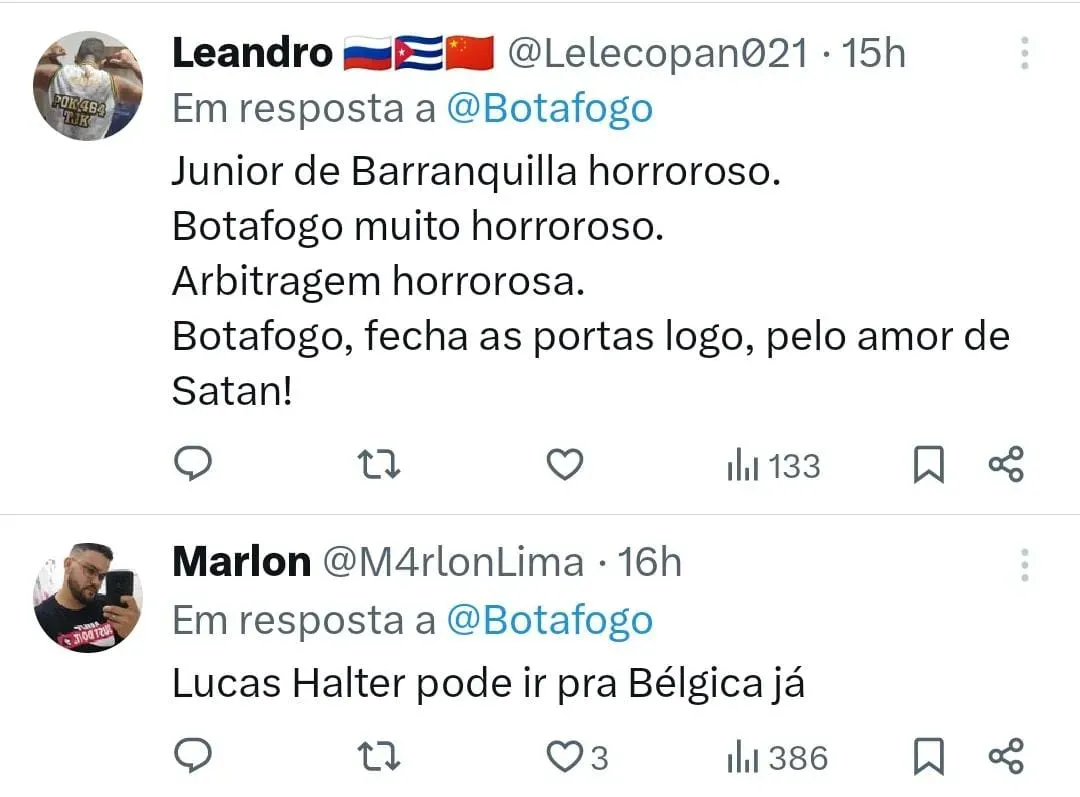
Task: Retweet Marlon's post
Action: [380, 756]
